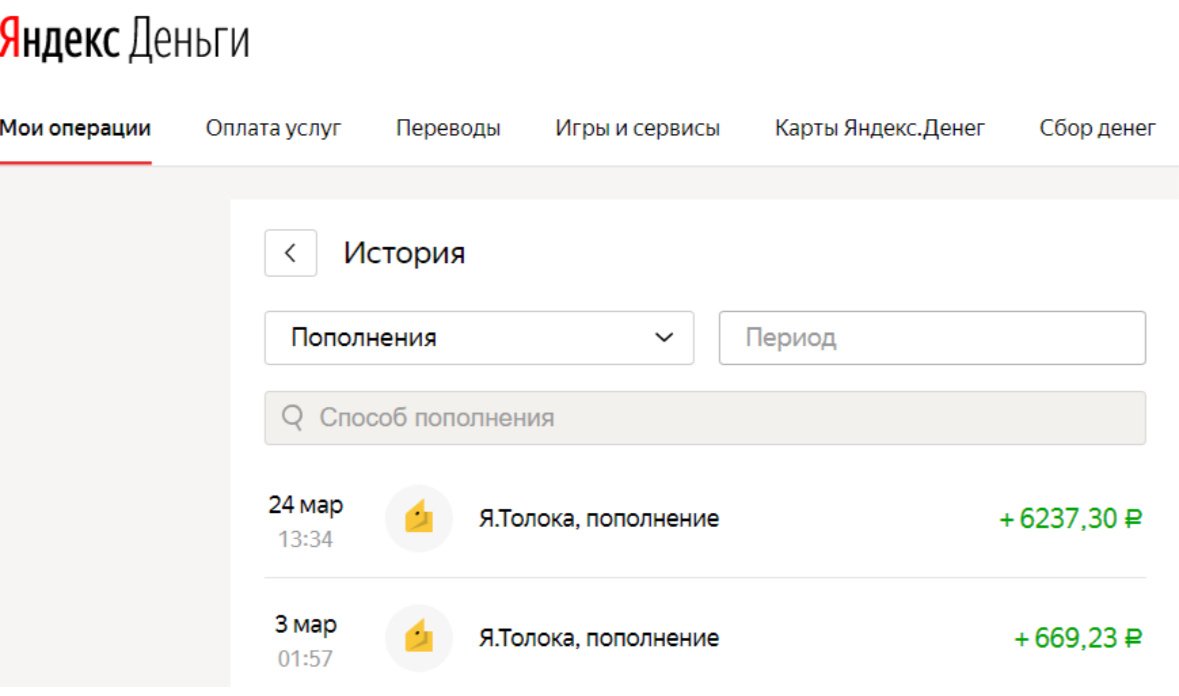Click the back arrow beside История

click(x=290, y=253)
